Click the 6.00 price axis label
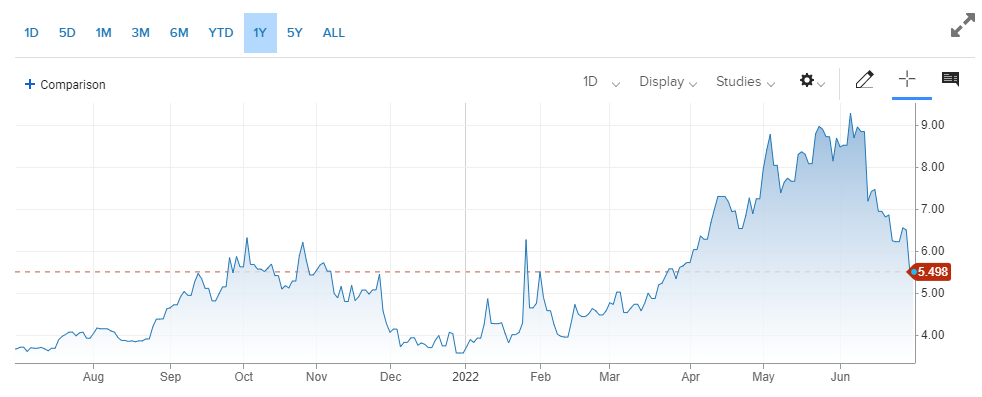Viewport: 982px width, 397px height. [934, 250]
